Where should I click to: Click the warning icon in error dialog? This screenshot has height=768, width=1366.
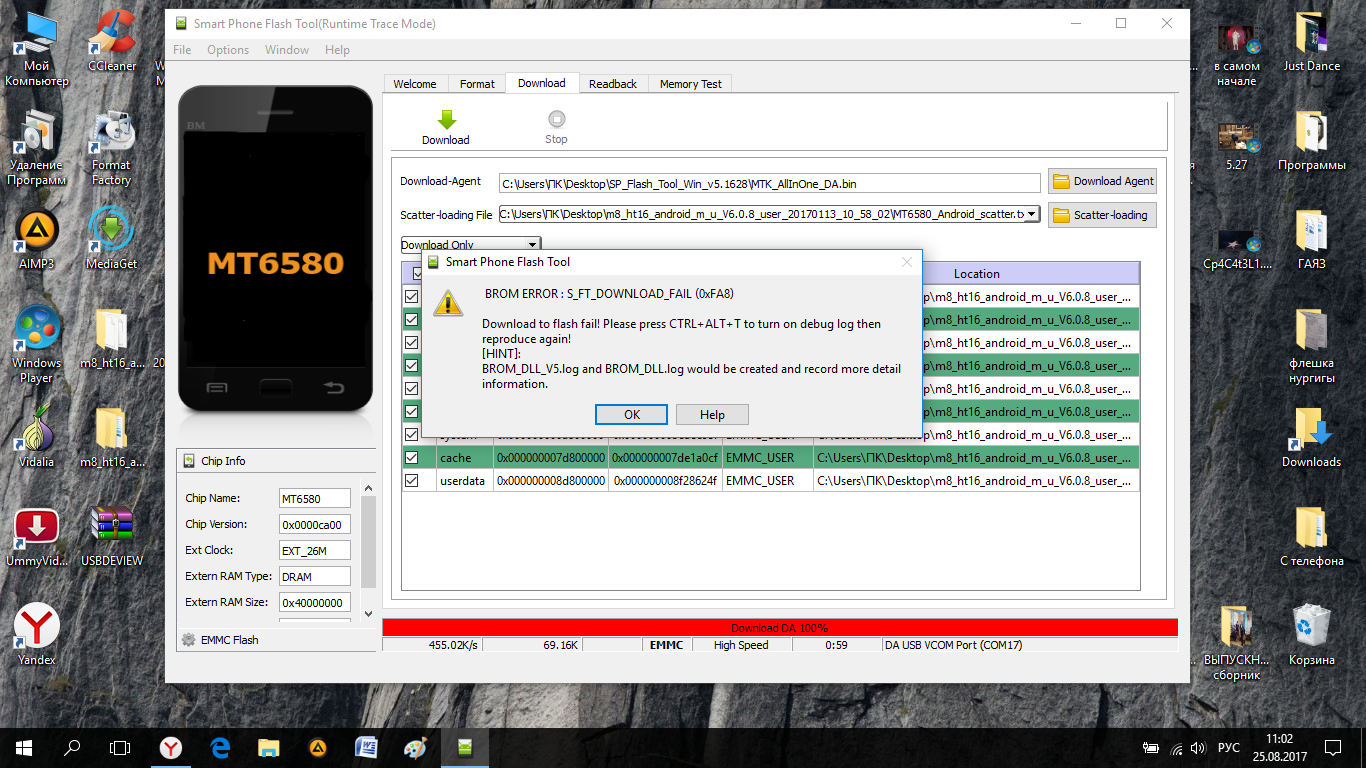pos(447,304)
